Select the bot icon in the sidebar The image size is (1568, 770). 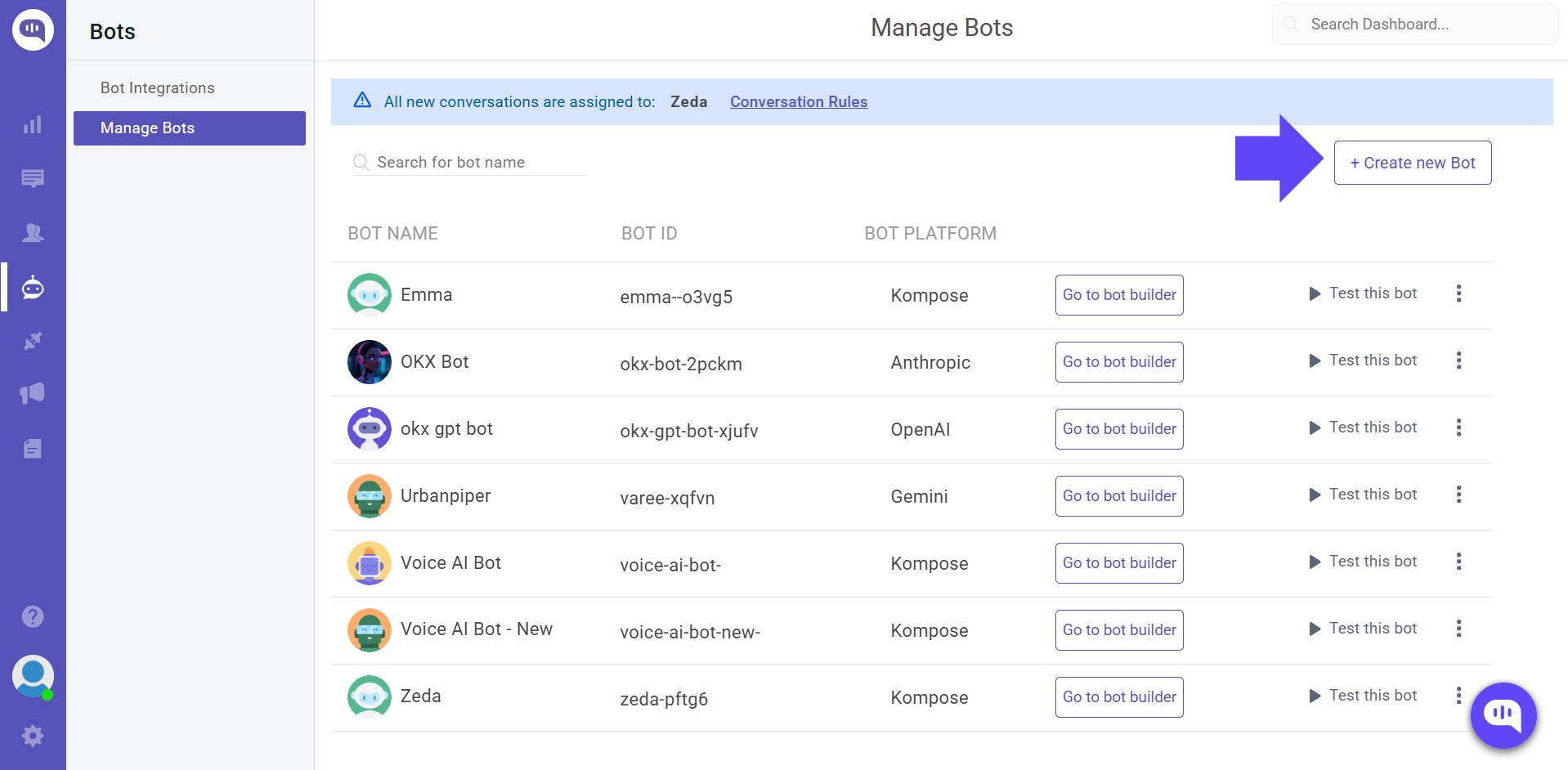pos(33,287)
